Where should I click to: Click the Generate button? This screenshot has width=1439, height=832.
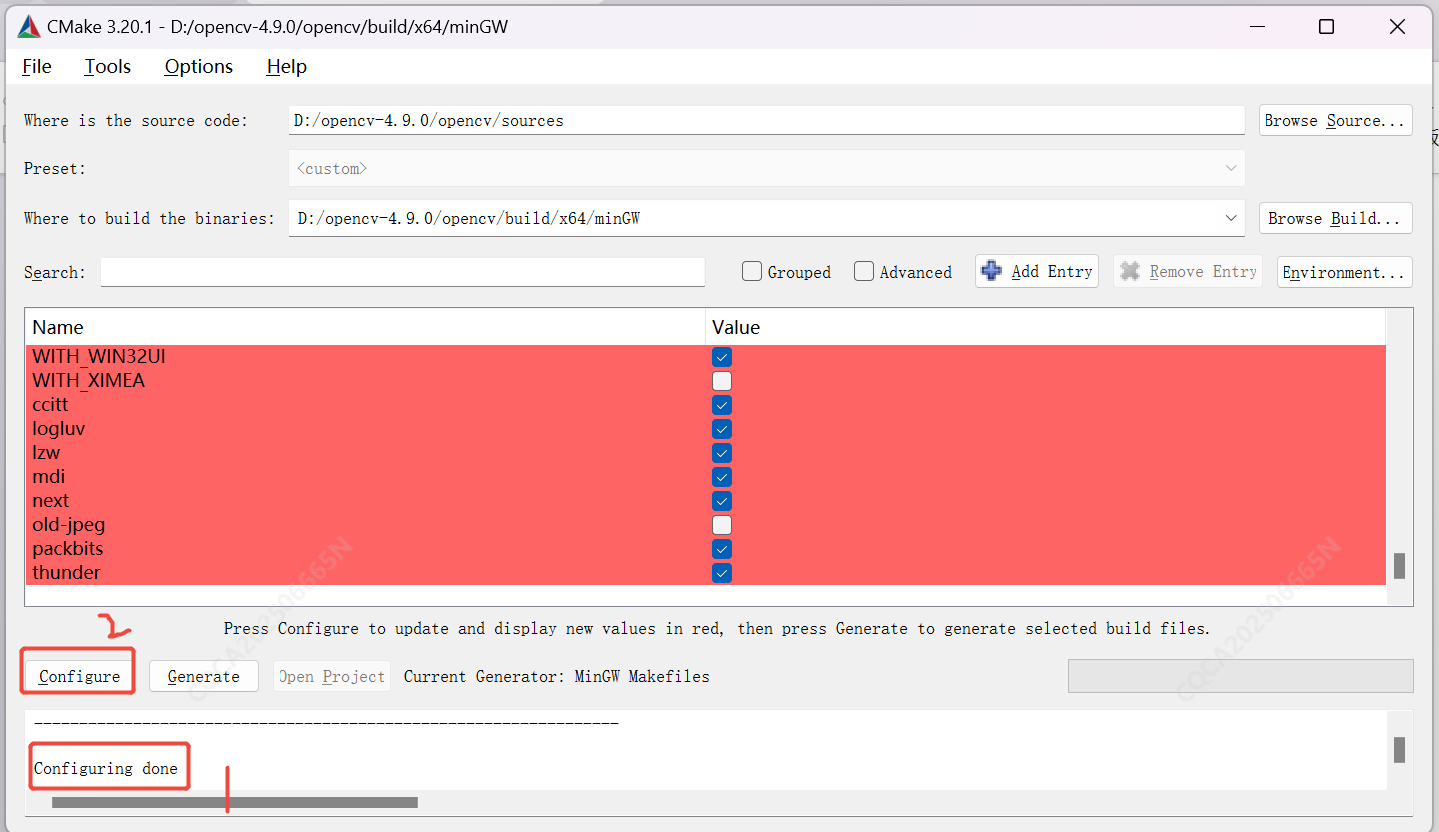(203, 676)
